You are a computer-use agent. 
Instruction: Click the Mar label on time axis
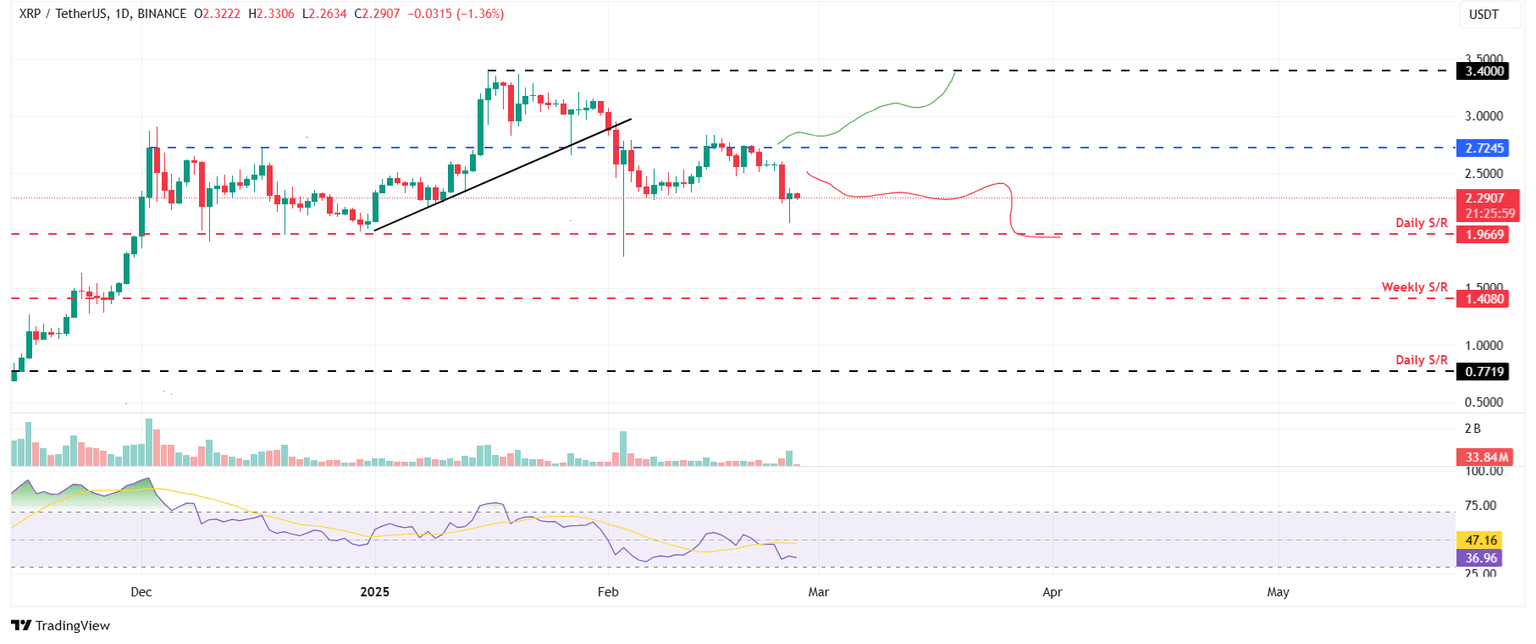click(x=818, y=592)
